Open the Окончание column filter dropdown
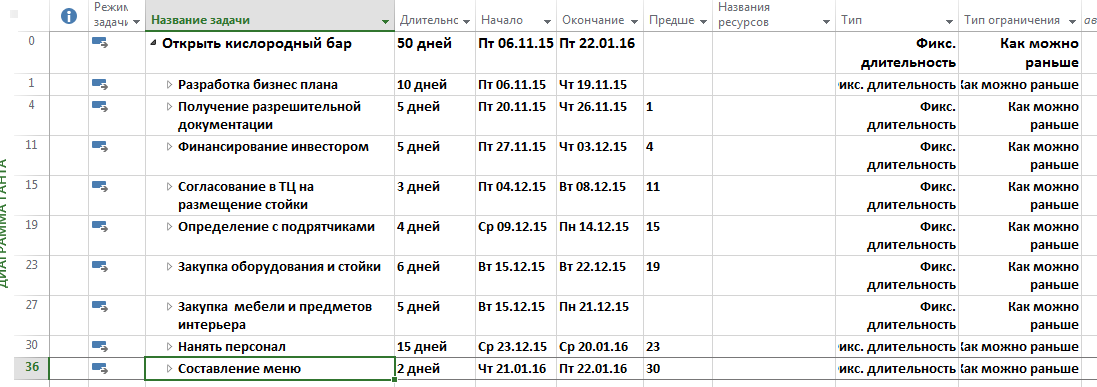The width and height of the screenshot is (1097, 387). (x=634, y=22)
